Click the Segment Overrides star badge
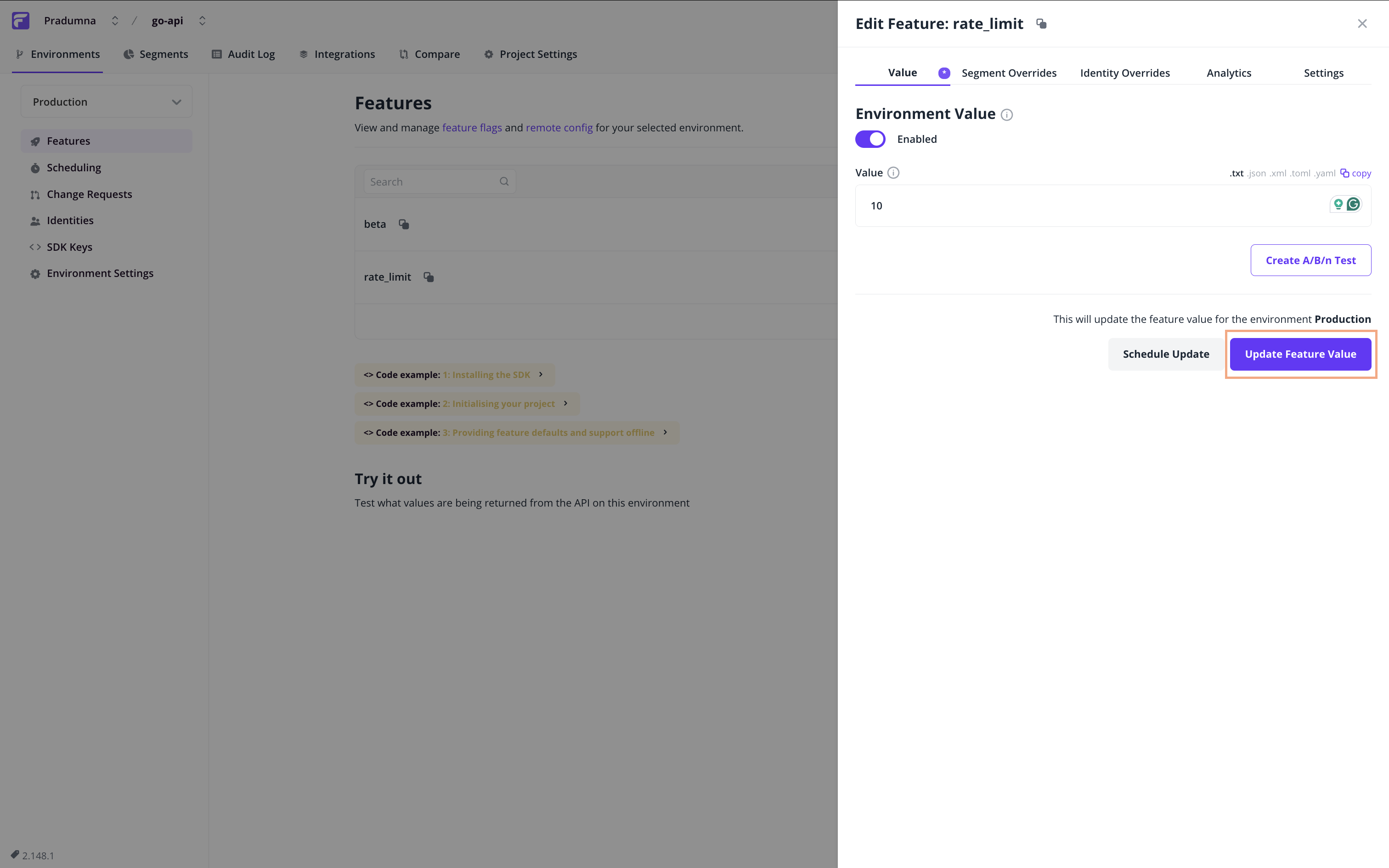The height and width of the screenshot is (868, 1389). 944,73
